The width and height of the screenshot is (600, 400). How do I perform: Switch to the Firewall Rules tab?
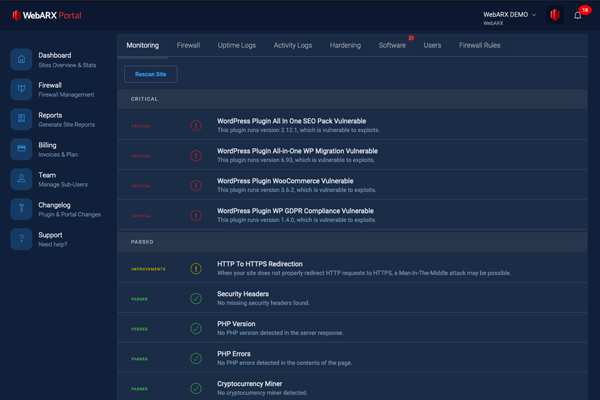pos(479,45)
